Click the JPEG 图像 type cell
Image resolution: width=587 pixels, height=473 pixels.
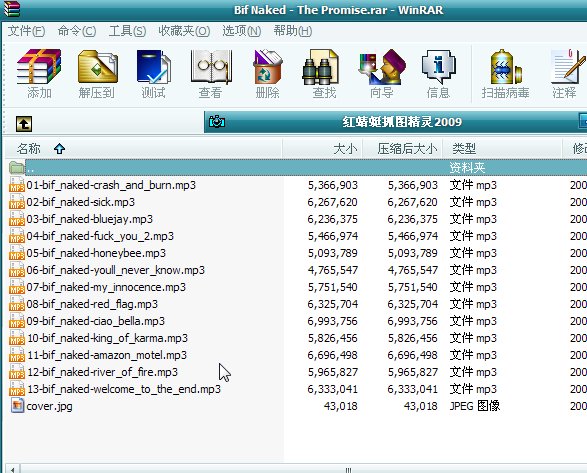(475, 406)
